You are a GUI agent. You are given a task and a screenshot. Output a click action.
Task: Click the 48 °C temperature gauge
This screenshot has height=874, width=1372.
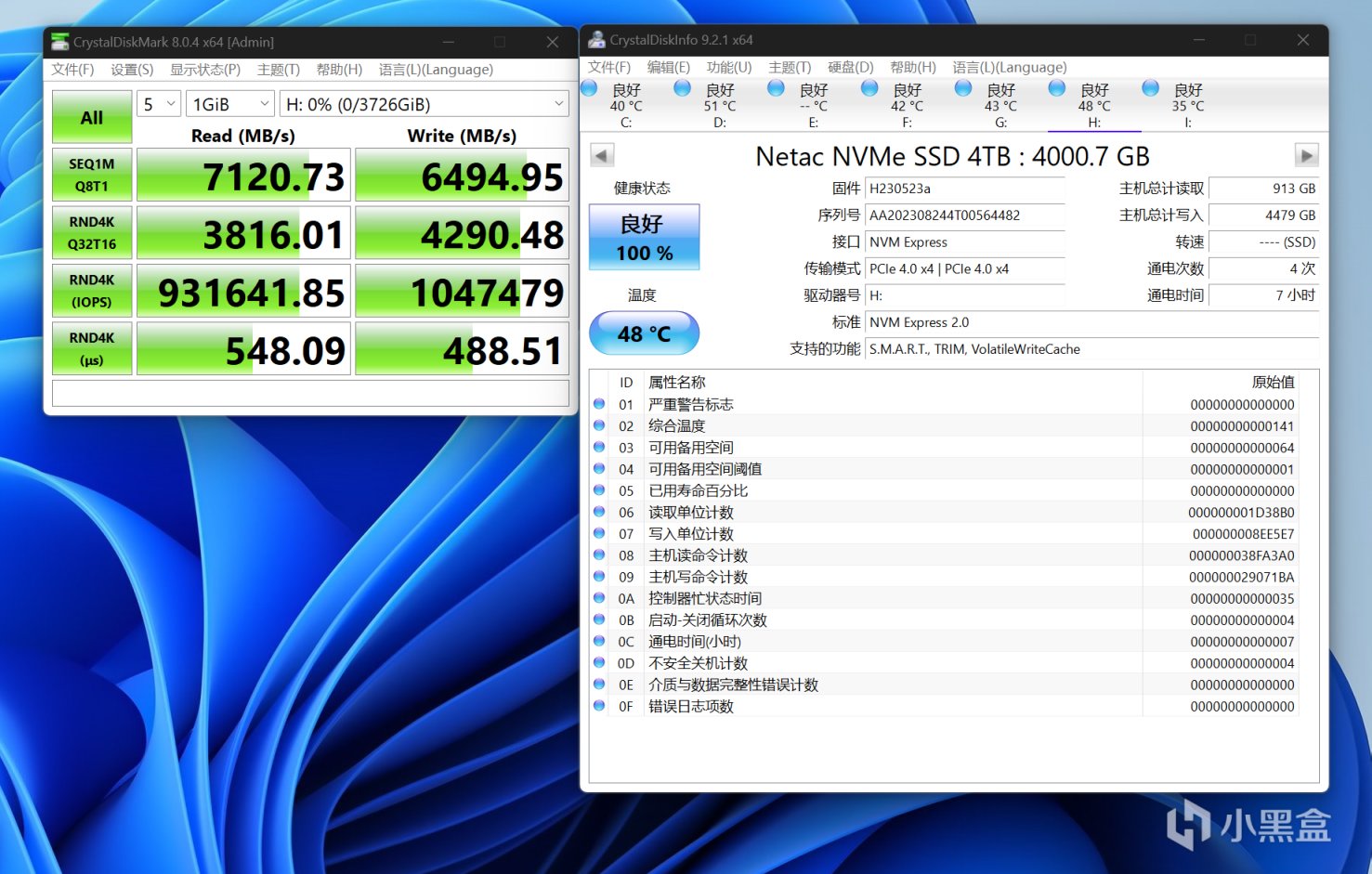[644, 333]
